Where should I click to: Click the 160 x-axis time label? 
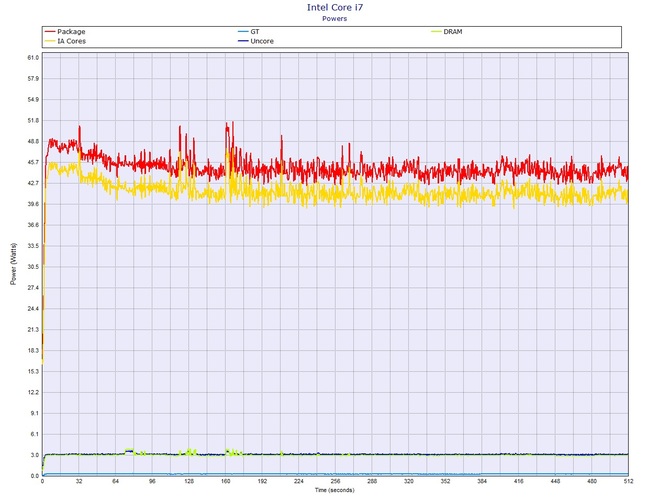[x=226, y=481]
